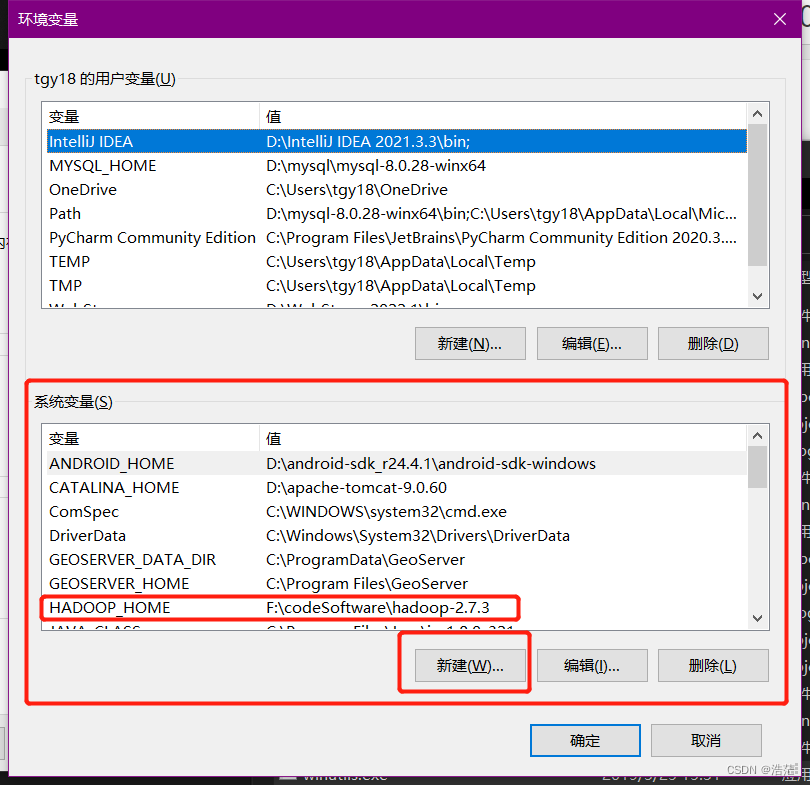Click value C:\Windows\System32\Drivers\DriverData
This screenshot has width=810, height=785.
tap(417, 536)
